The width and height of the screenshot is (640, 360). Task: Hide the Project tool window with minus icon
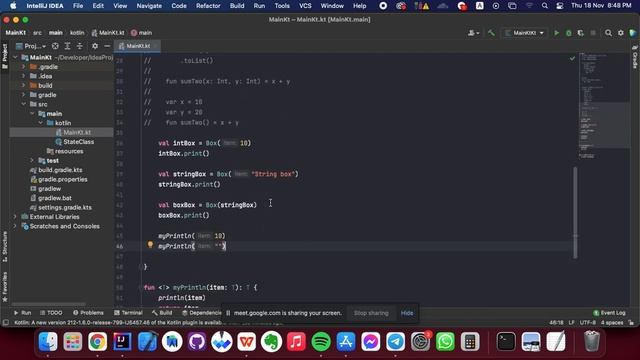[107, 46]
